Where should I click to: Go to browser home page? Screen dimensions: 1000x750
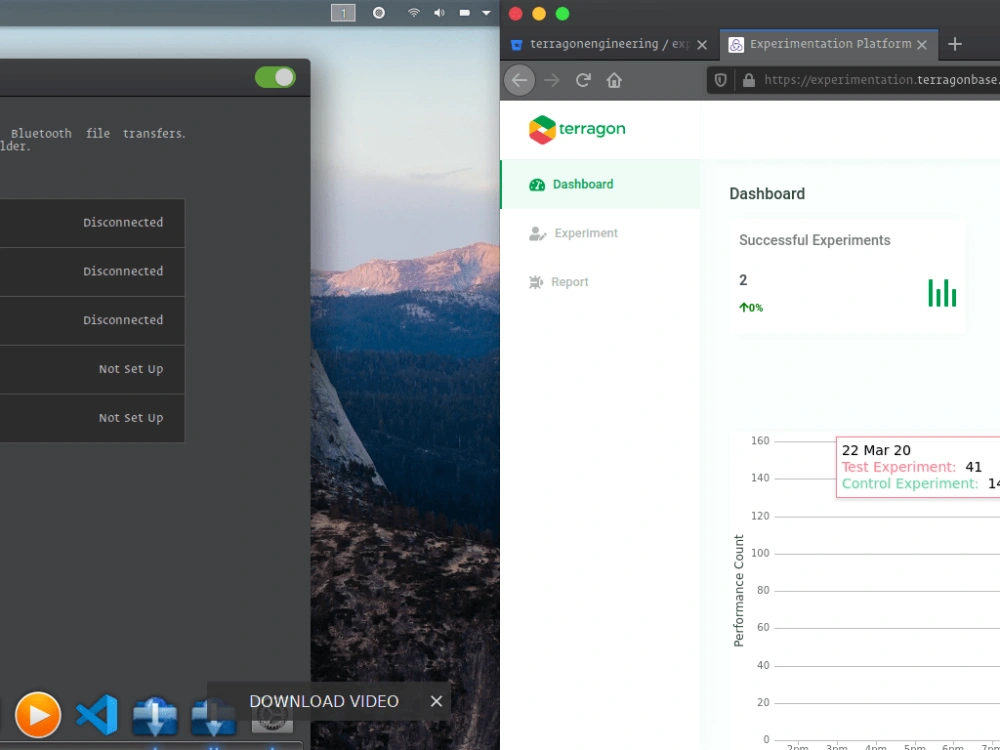pyautogui.click(x=614, y=80)
